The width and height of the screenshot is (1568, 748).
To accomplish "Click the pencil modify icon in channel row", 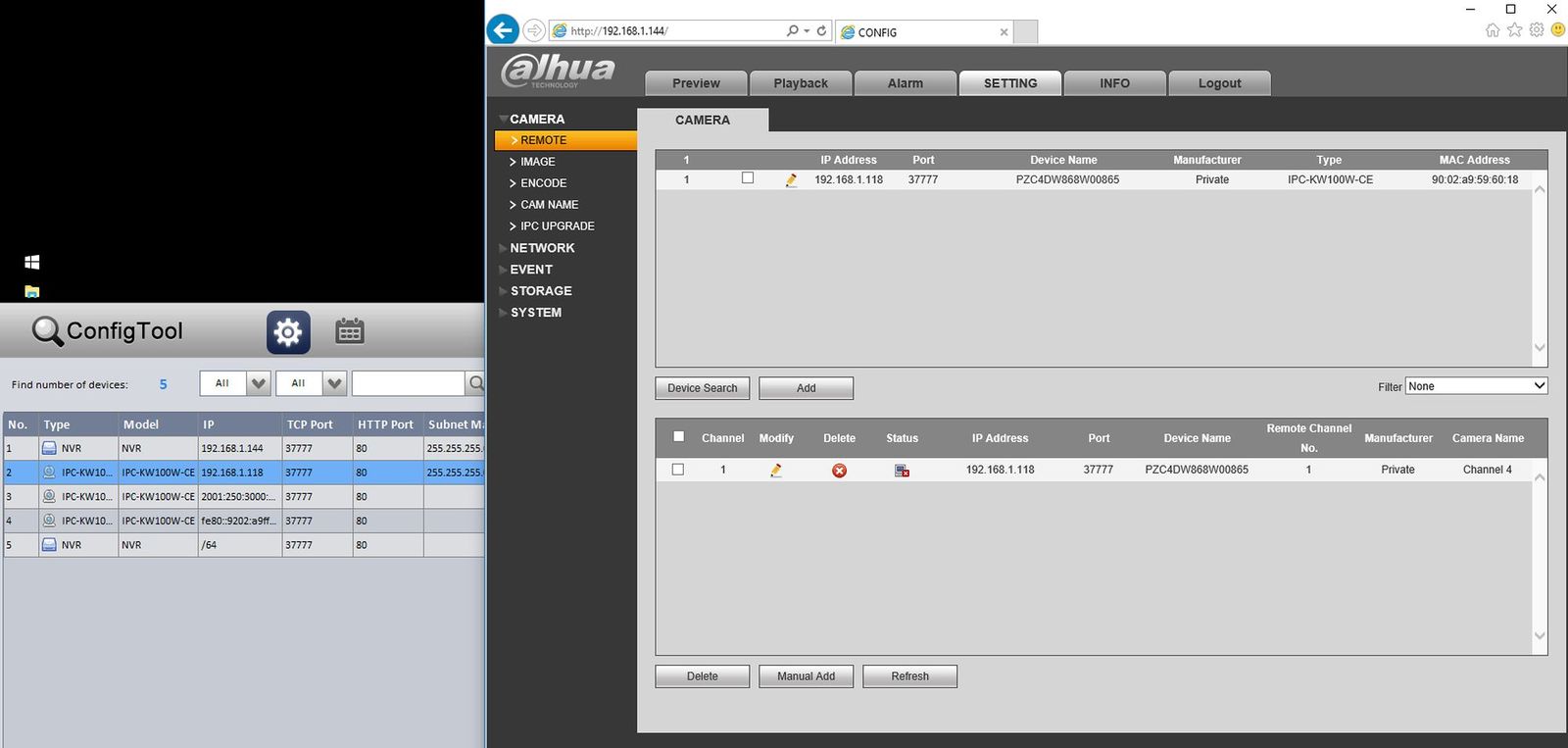I will 776,471.
